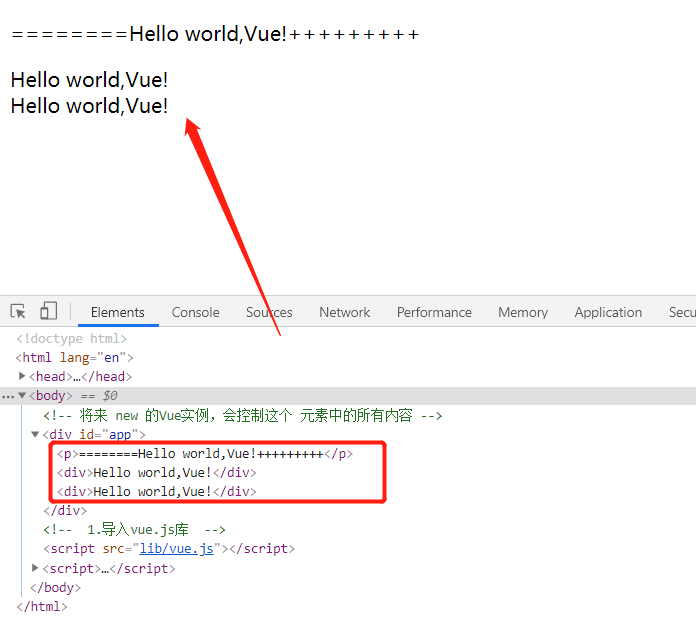Expand the head element node

(22, 376)
